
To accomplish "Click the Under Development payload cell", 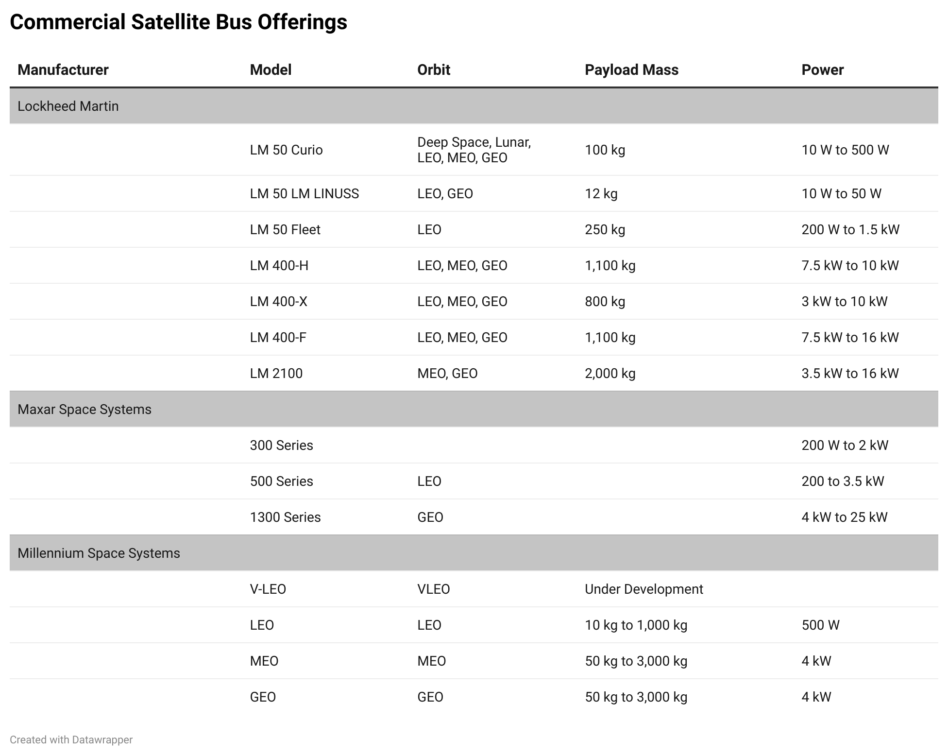I will 643,590.
